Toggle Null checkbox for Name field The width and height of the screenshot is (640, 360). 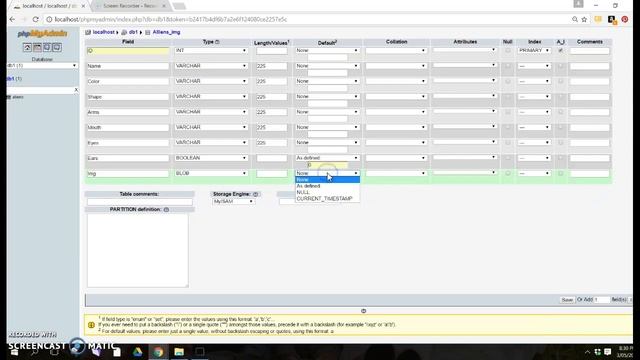click(x=508, y=66)
